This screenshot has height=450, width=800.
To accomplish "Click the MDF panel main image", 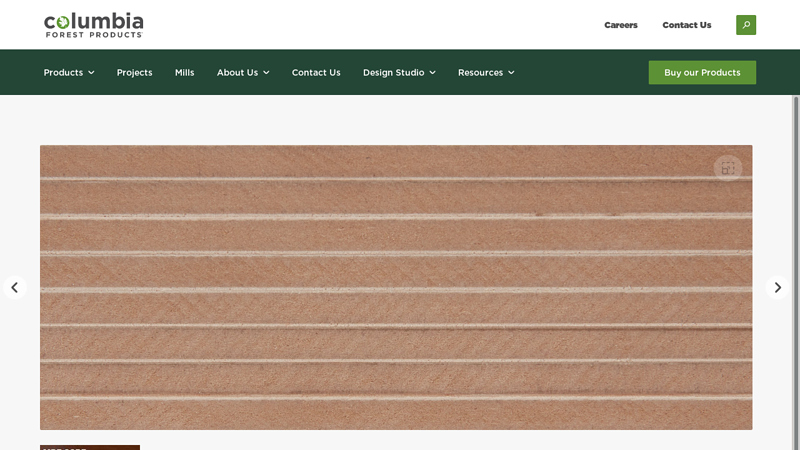I will pyautogui.click(x=396, y=287).
